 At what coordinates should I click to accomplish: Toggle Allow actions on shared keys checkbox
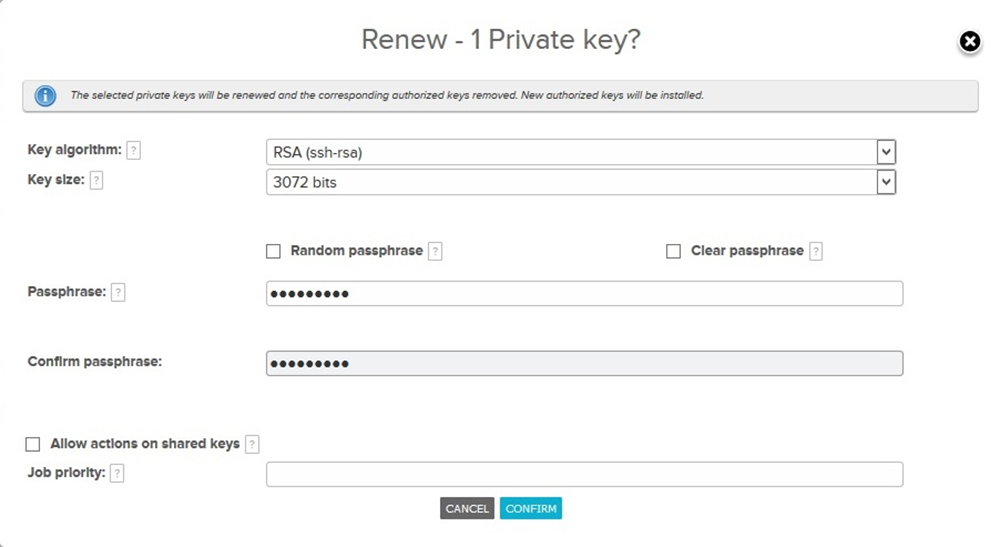(x=33, y=444)
